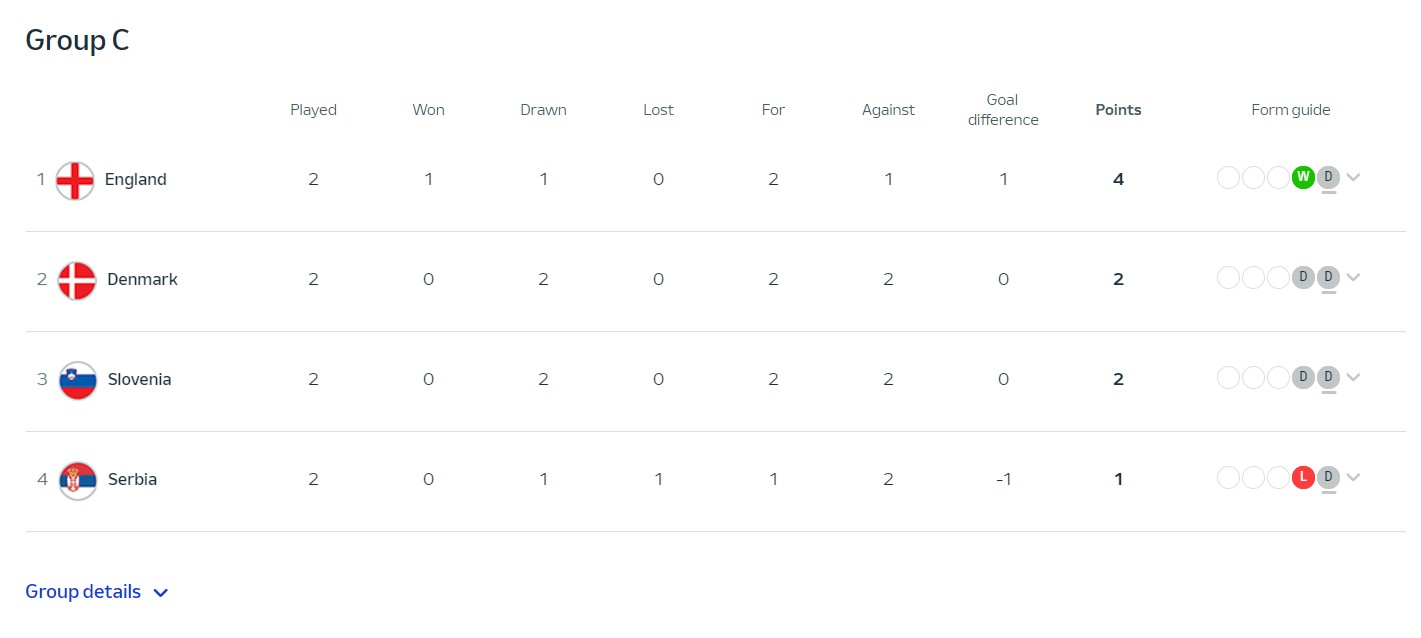Click Denmark's latest D form badge
Screen dimensions: 1421x638
click(x=1328, y=277)
